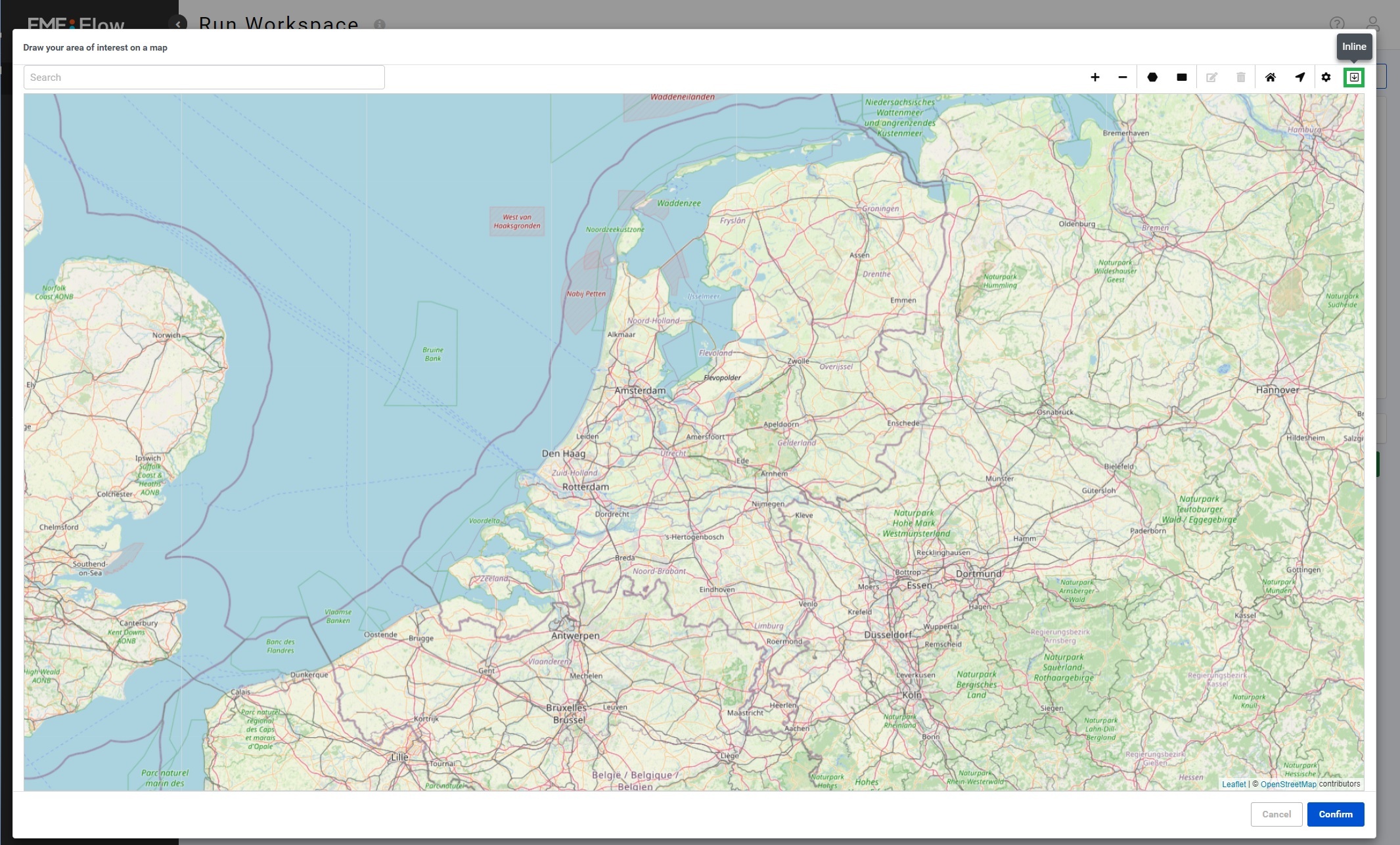The height and width of the screenshot is (845, 1400).
Task: Select the GPS location icon
Action: click(x=1299, y=77)
